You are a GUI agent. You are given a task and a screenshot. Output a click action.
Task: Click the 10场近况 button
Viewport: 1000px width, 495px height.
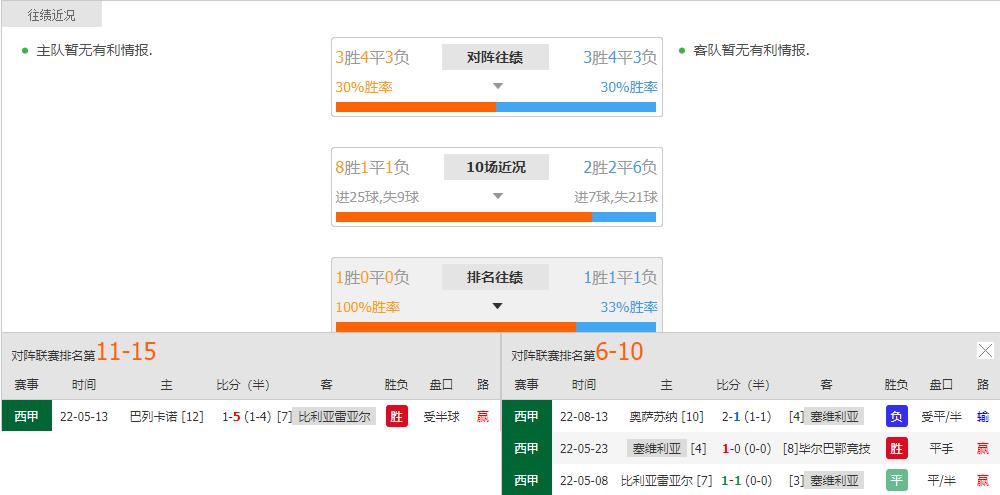click(x=496, y=167)
